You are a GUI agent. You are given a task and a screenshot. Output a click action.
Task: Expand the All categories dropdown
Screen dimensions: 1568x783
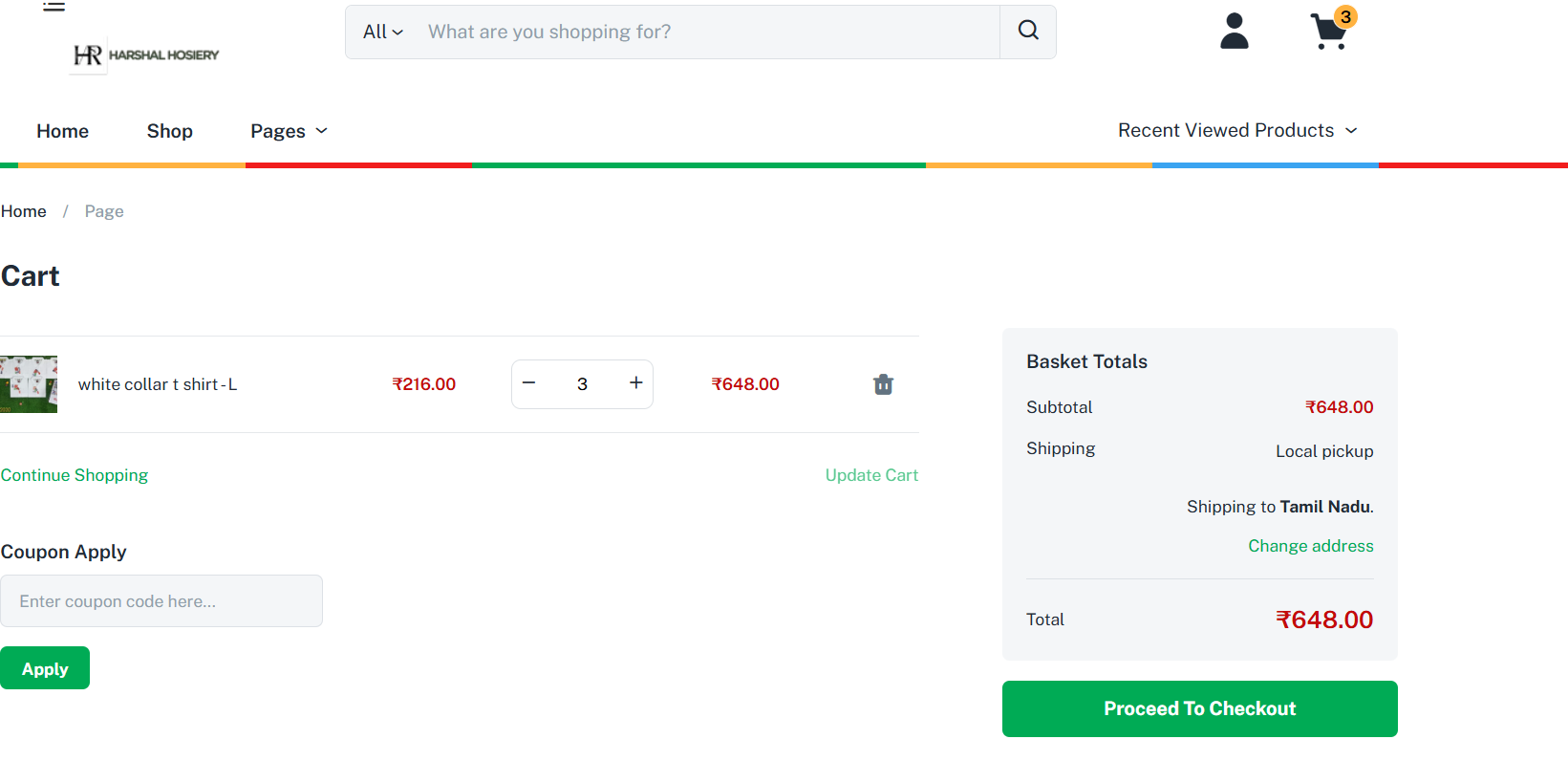point(383,32)
